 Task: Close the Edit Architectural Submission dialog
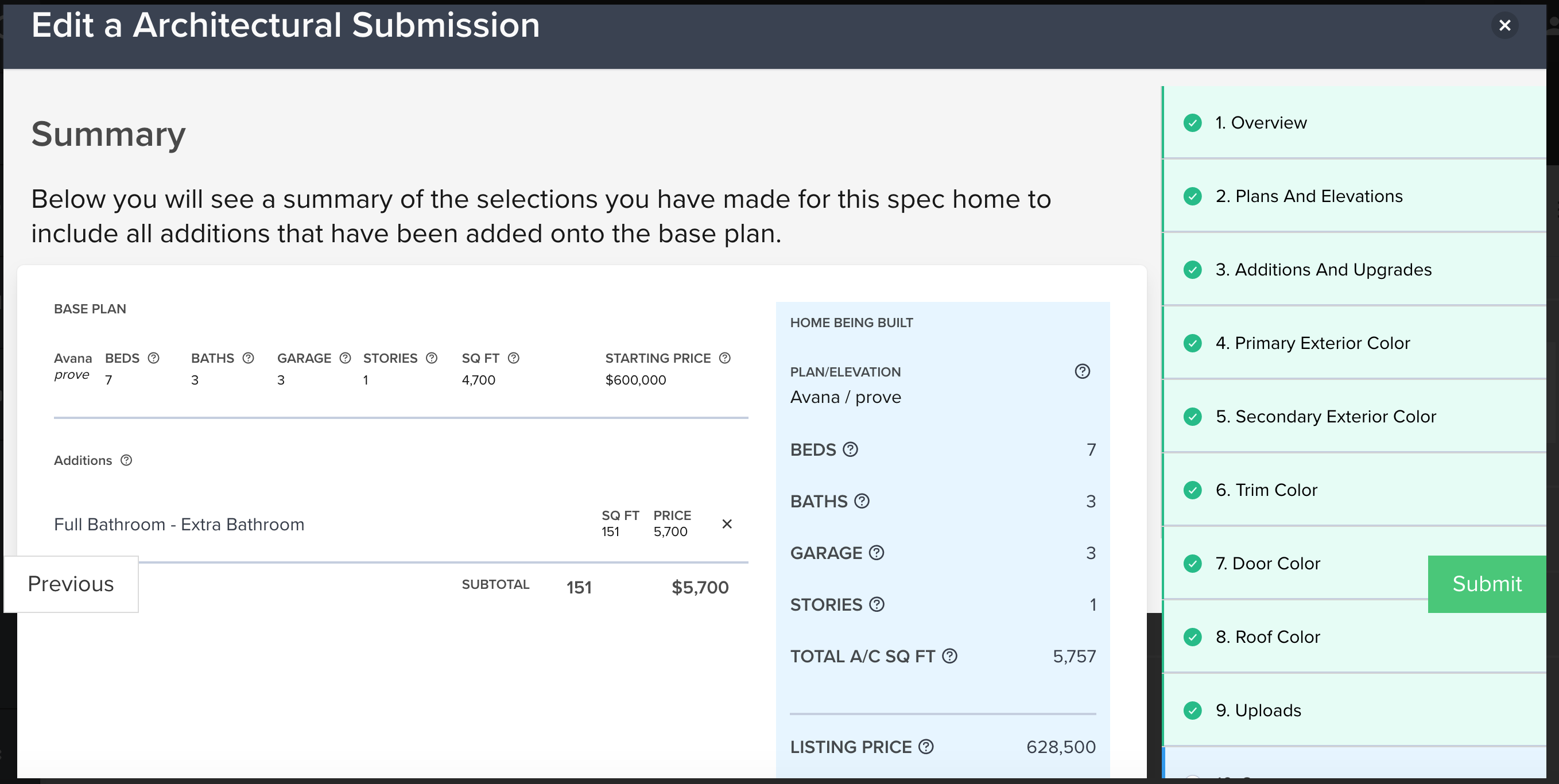coord(1504,25)
